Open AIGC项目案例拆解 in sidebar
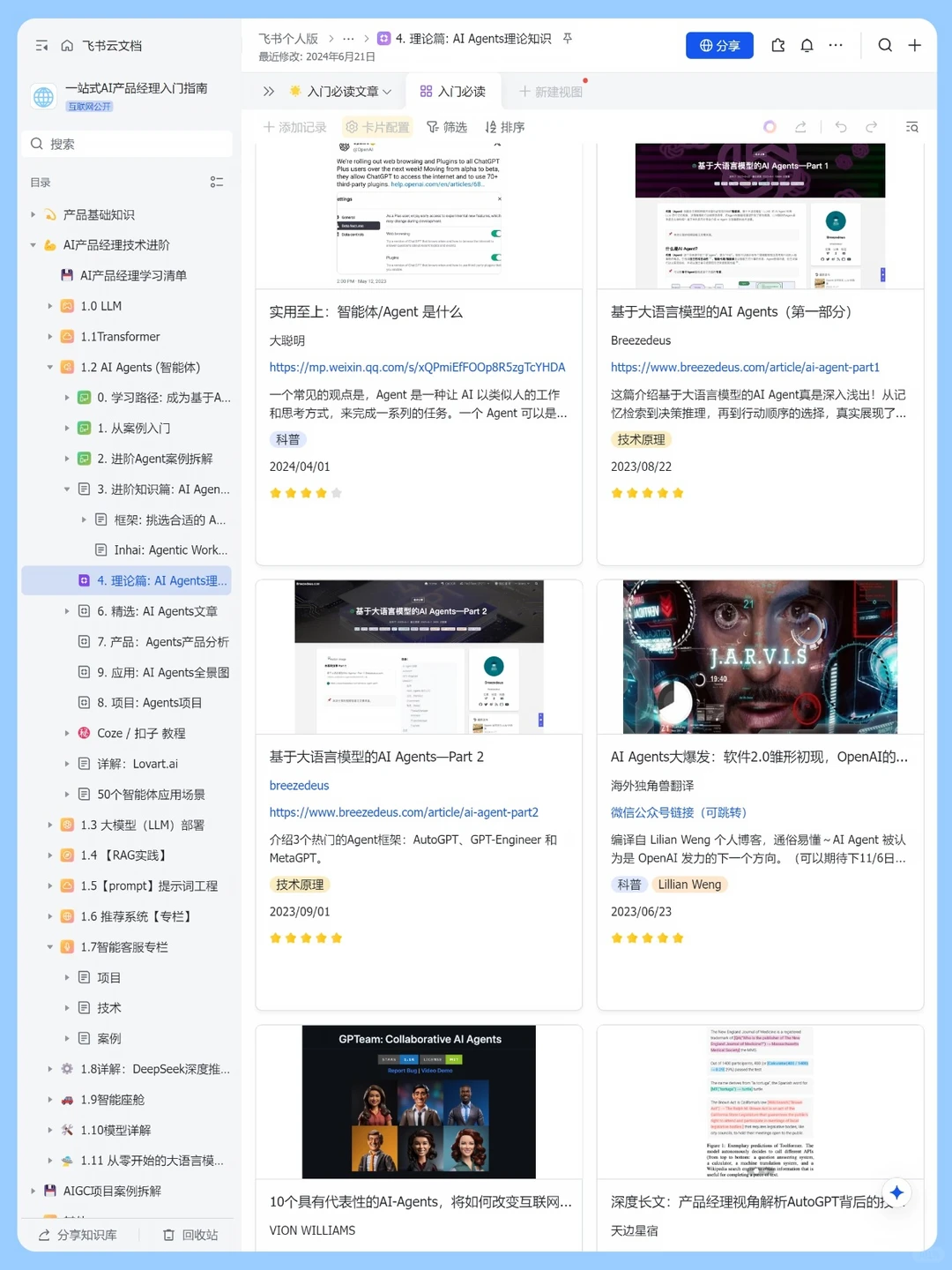 point(112,1192)
